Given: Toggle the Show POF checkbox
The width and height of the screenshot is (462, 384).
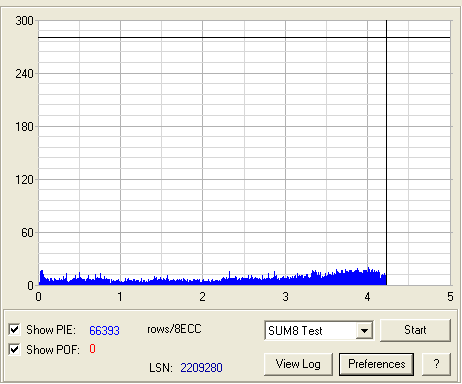Looking at the screenshot, I should [x=15, y=349].
